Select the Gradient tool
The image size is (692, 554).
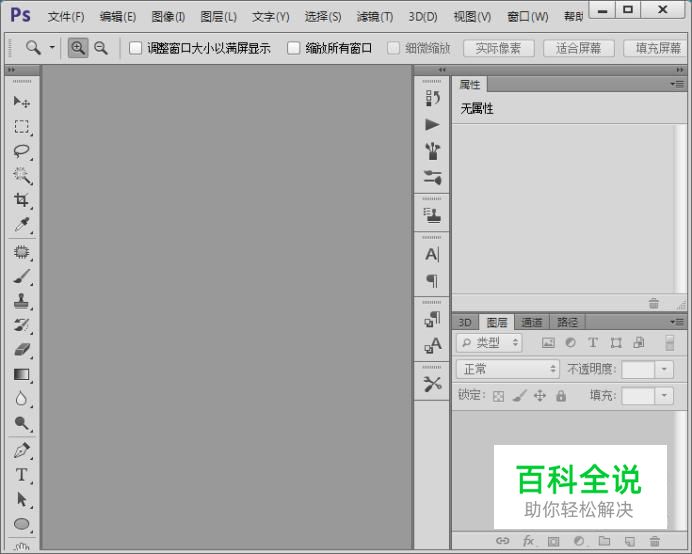[x=22, y=374]
